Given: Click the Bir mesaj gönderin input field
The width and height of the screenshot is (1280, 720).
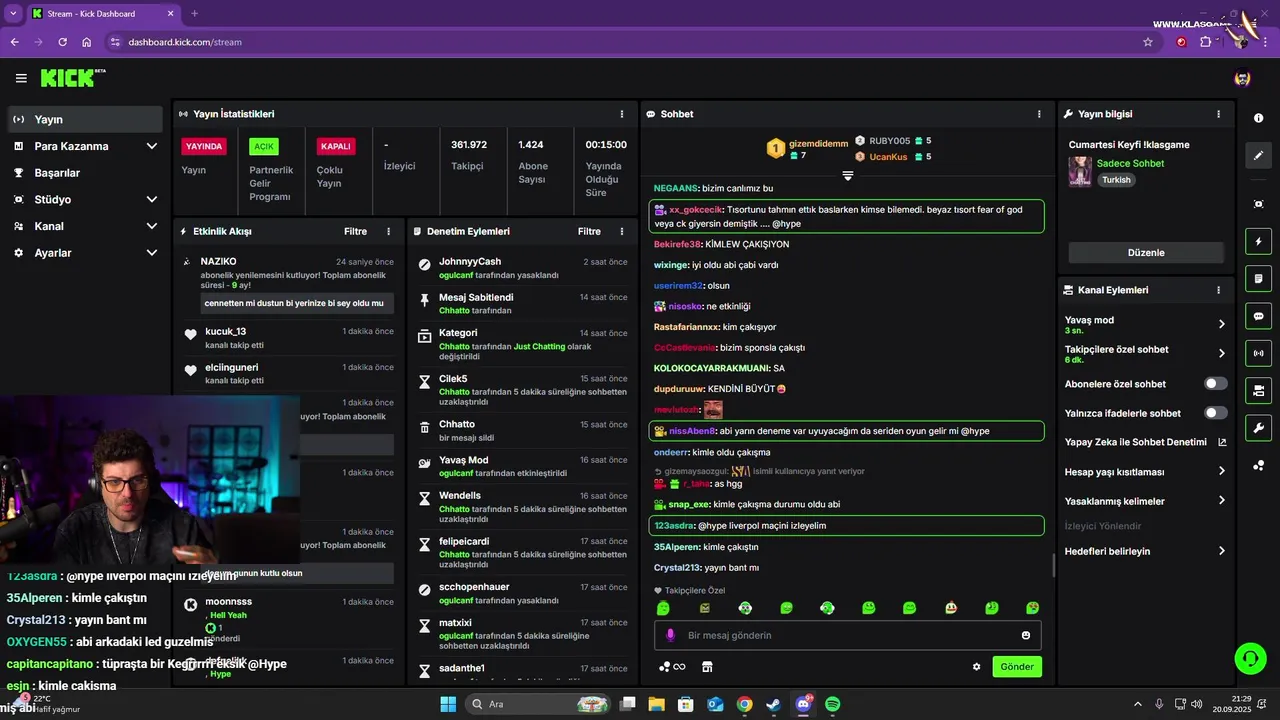Looking at the screenshot, I should 848,635.
